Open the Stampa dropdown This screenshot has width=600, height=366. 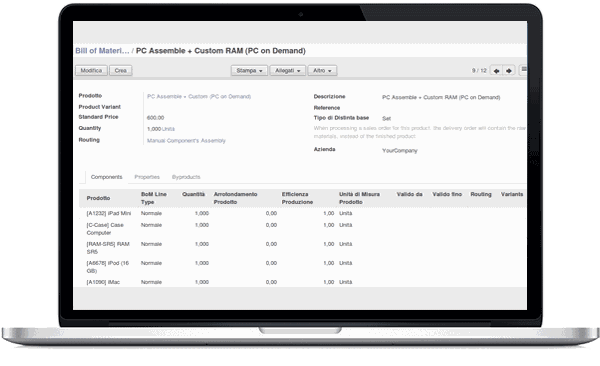pos(249,70)
